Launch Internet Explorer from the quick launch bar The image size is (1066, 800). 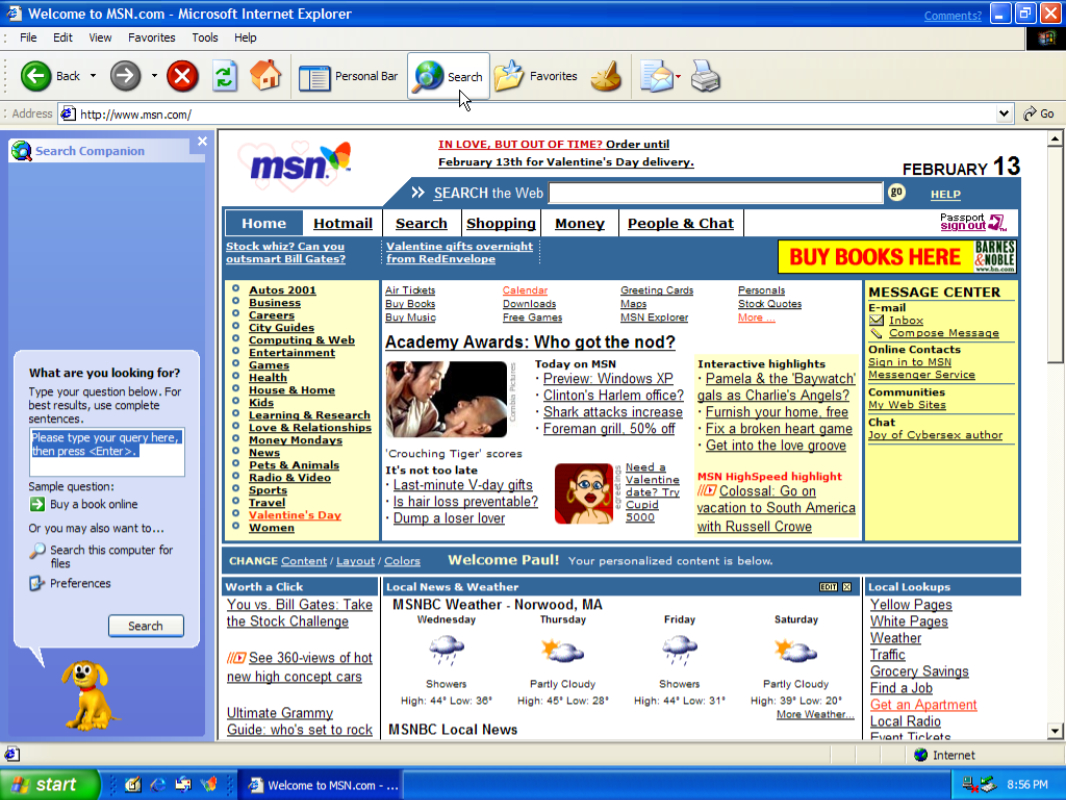click(x=157, y=785)
